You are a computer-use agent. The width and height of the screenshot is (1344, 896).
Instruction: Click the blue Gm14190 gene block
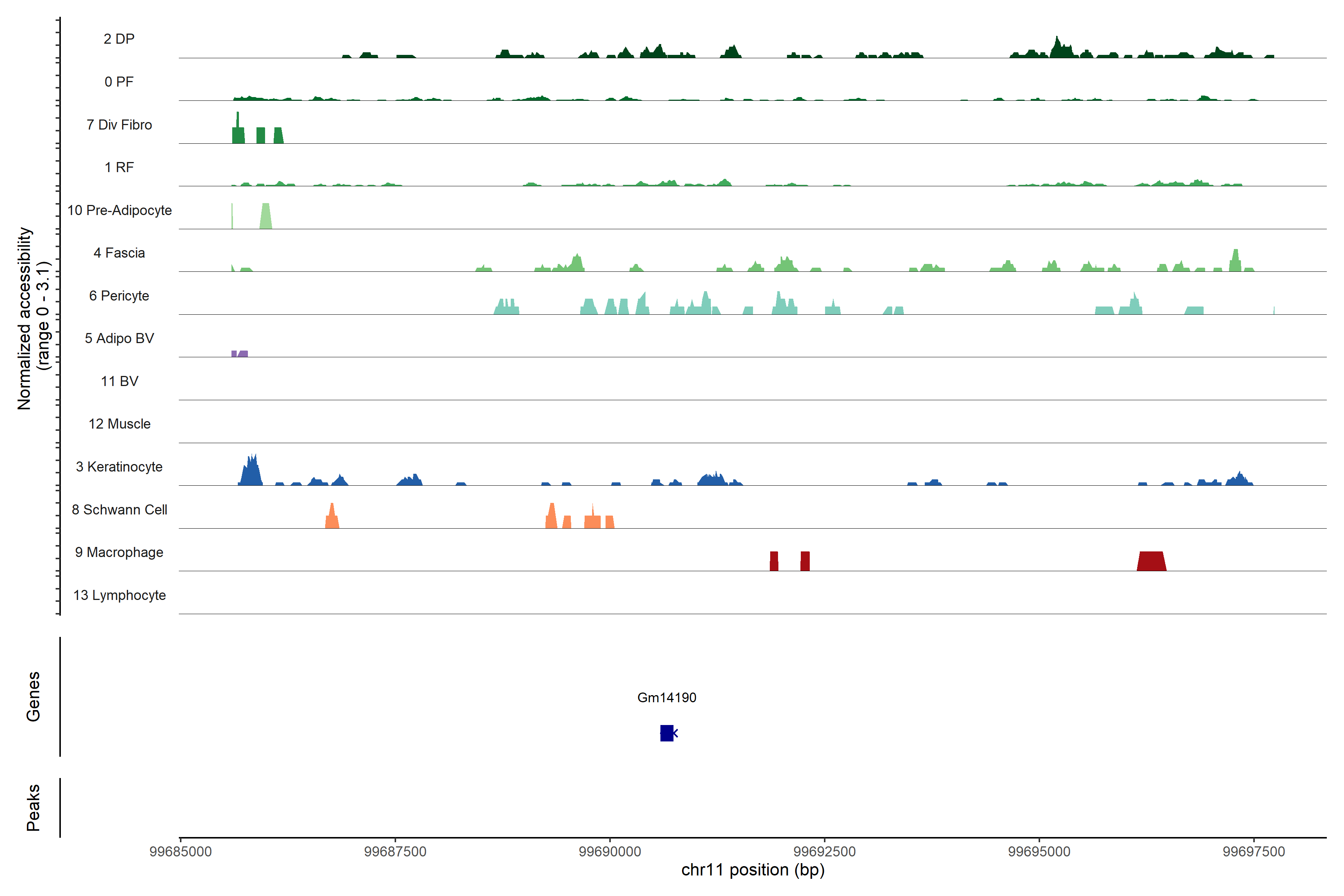tap(666, 732)
